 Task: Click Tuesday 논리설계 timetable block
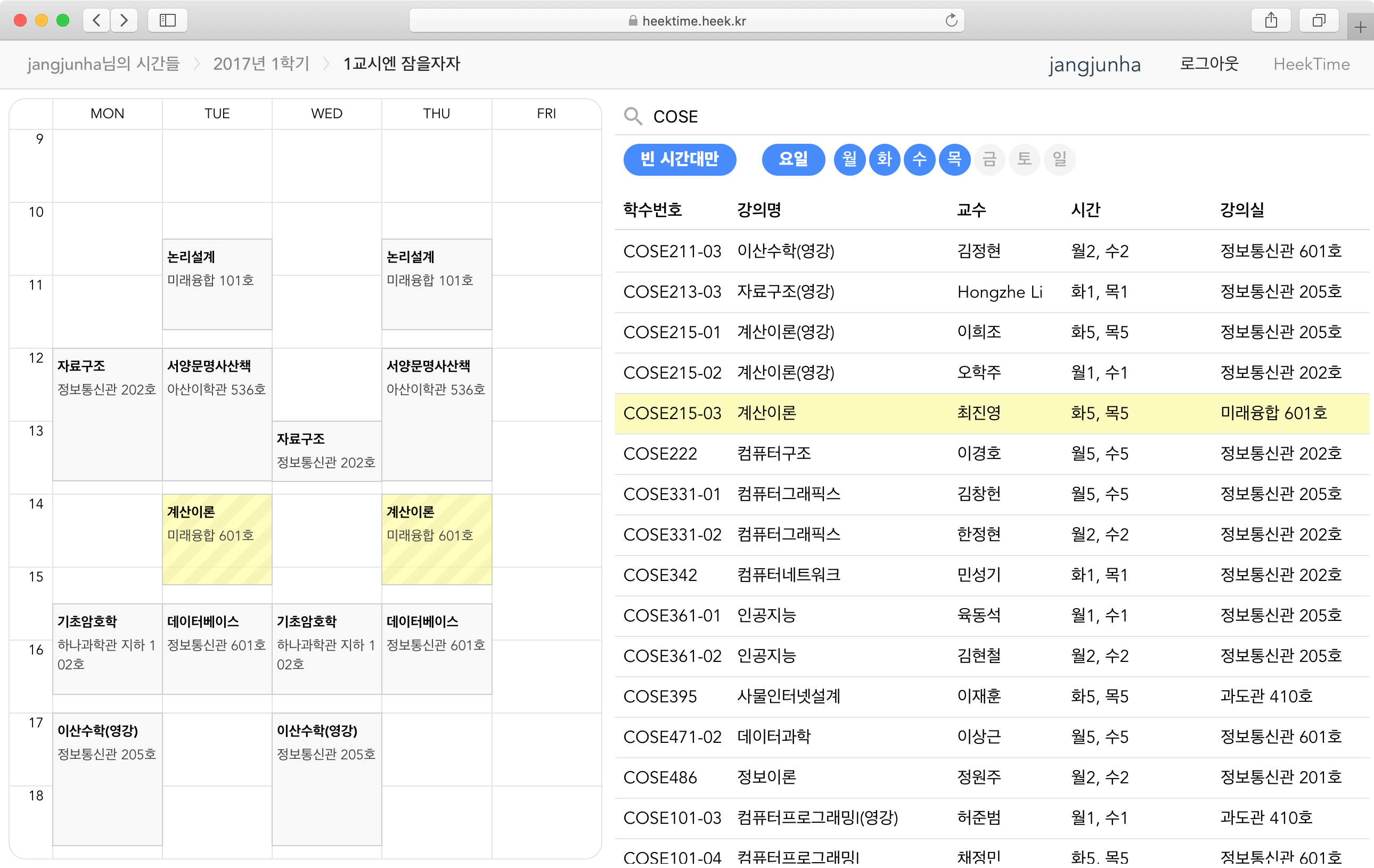217,284
